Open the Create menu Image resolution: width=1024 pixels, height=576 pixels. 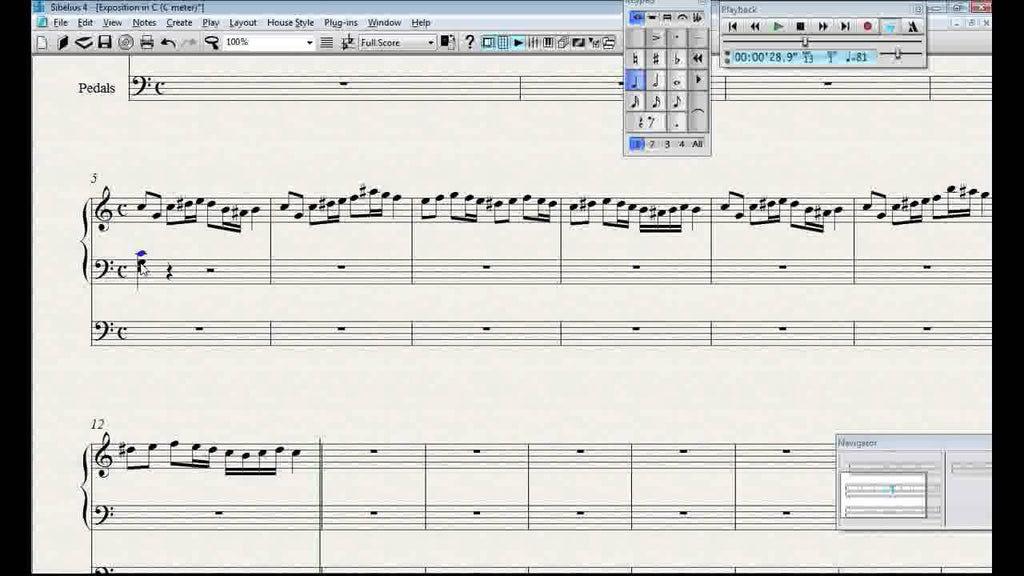pos(179,22)
